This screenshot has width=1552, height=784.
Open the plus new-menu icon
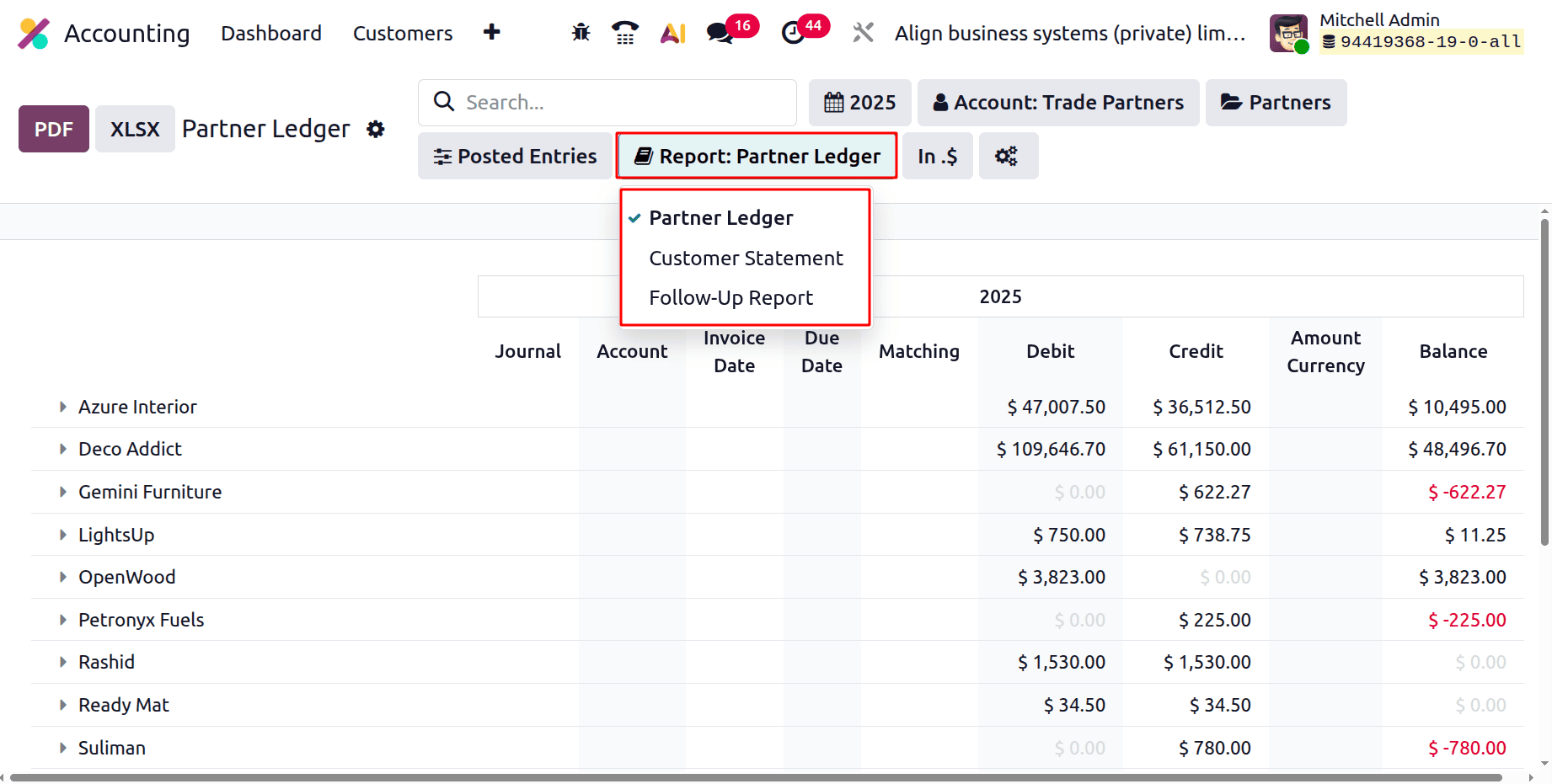point(492,33)
